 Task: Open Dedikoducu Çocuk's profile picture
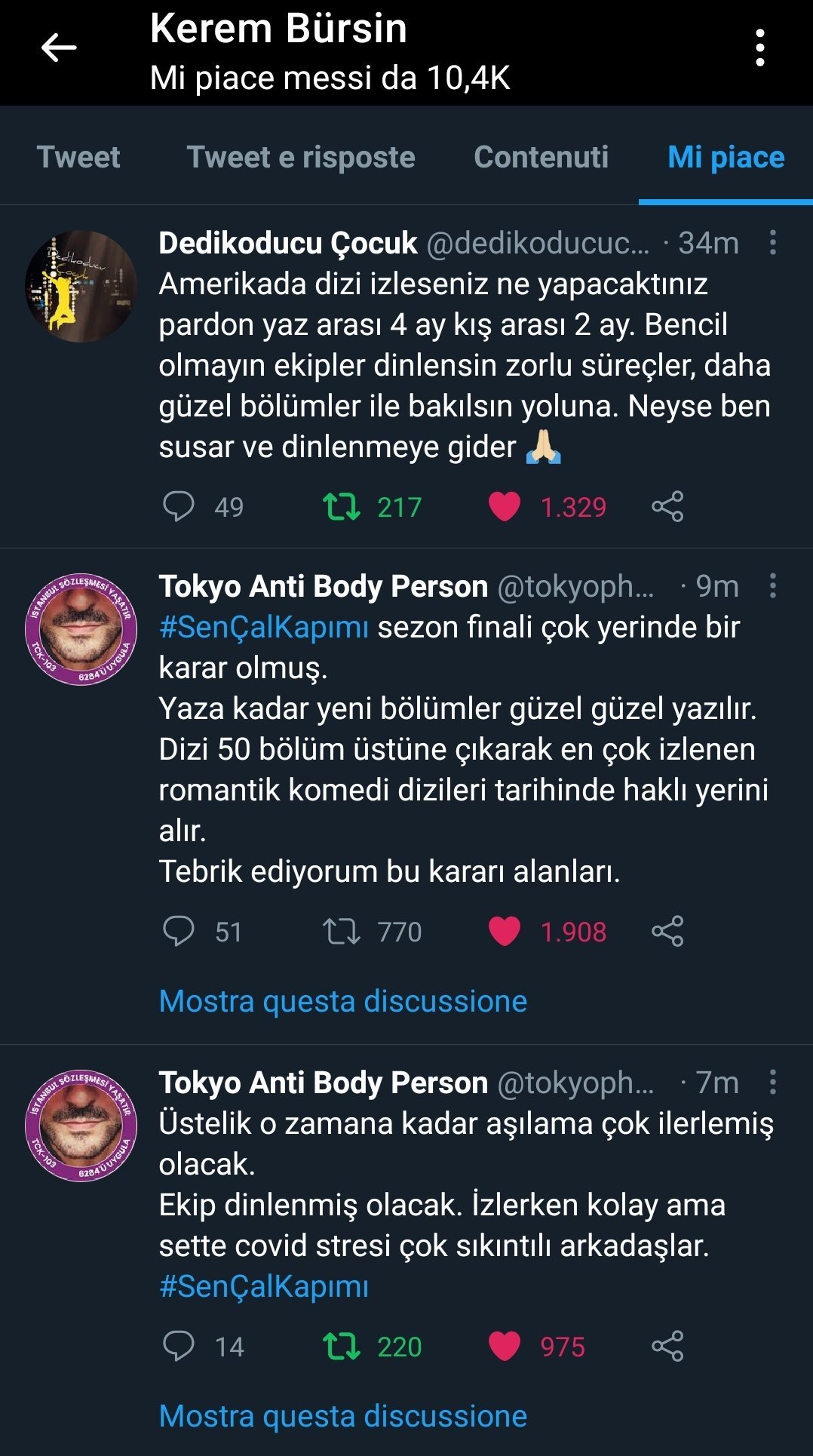point(81,287)
